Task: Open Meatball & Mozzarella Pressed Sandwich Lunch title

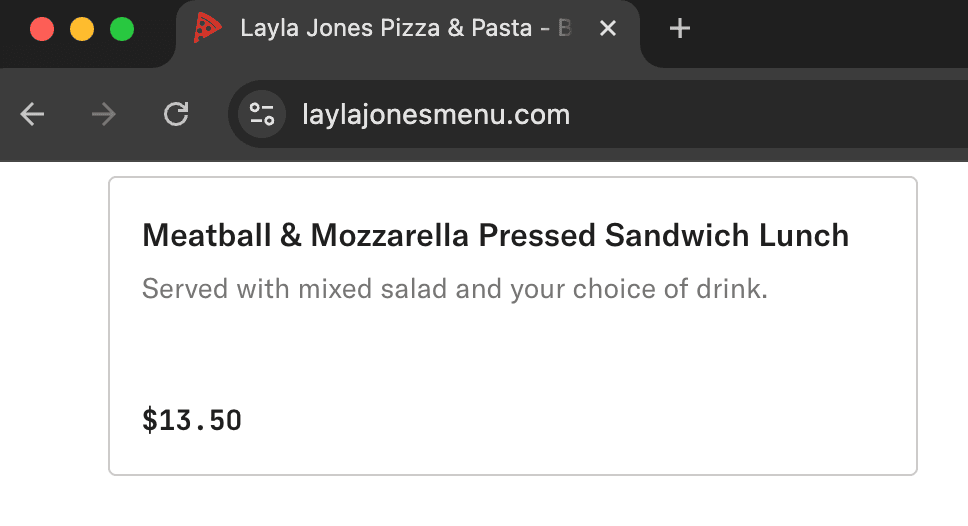Action: click(495, 236)
